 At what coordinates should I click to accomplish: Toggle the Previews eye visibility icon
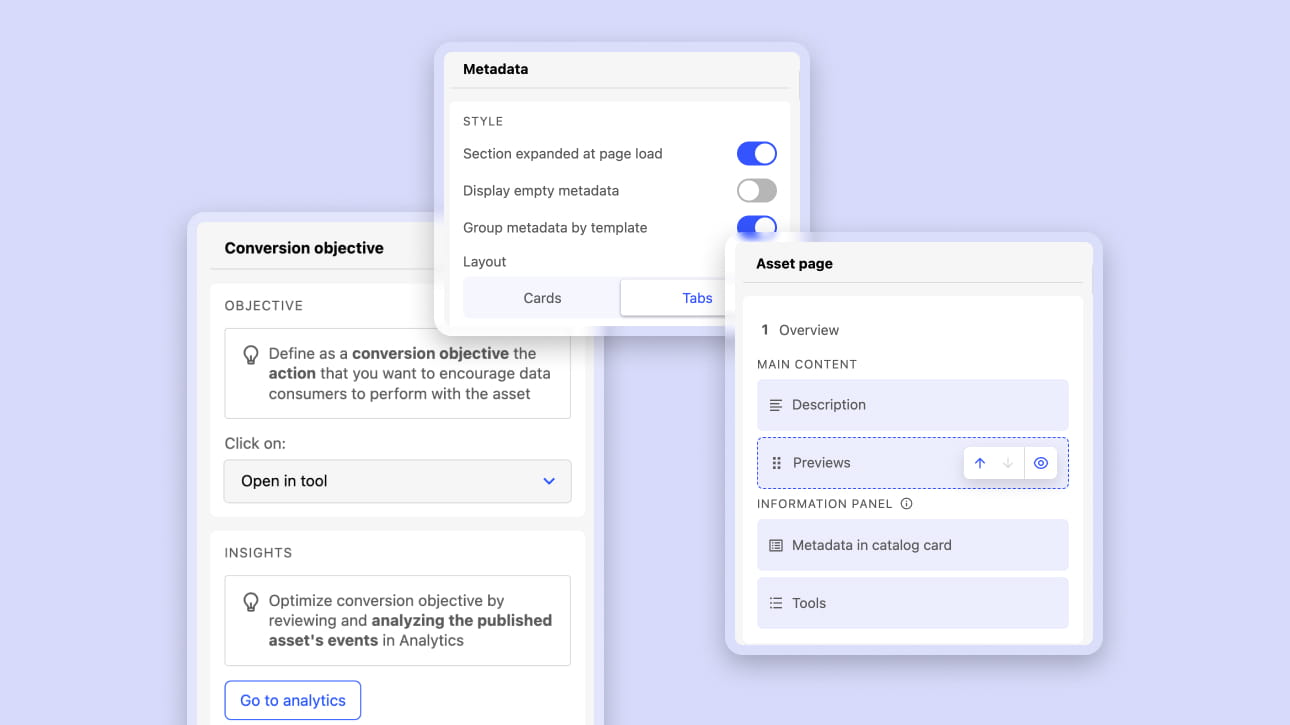[x=1041, y=463]
